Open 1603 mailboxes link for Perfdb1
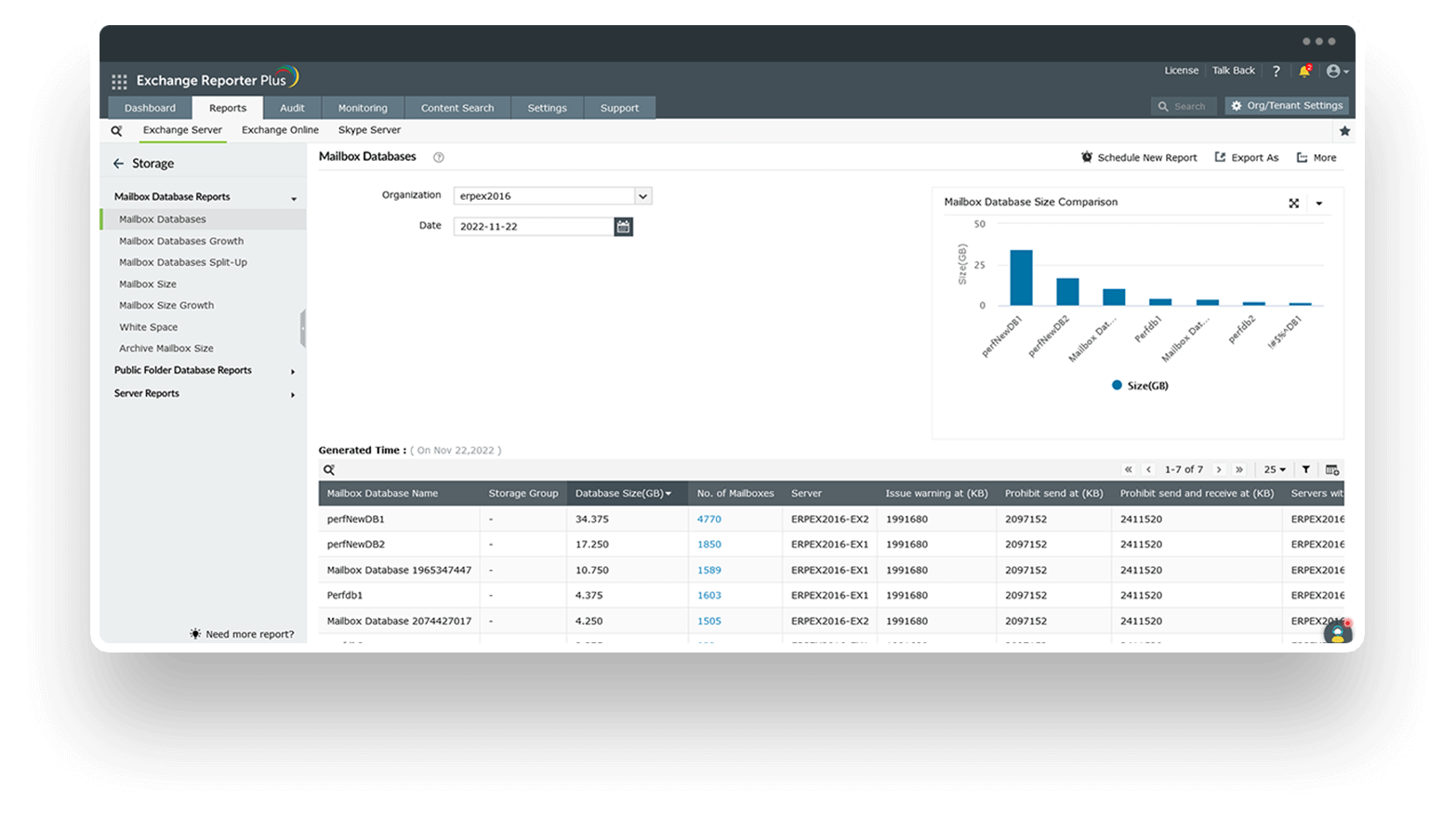 [x=708, y=596]
